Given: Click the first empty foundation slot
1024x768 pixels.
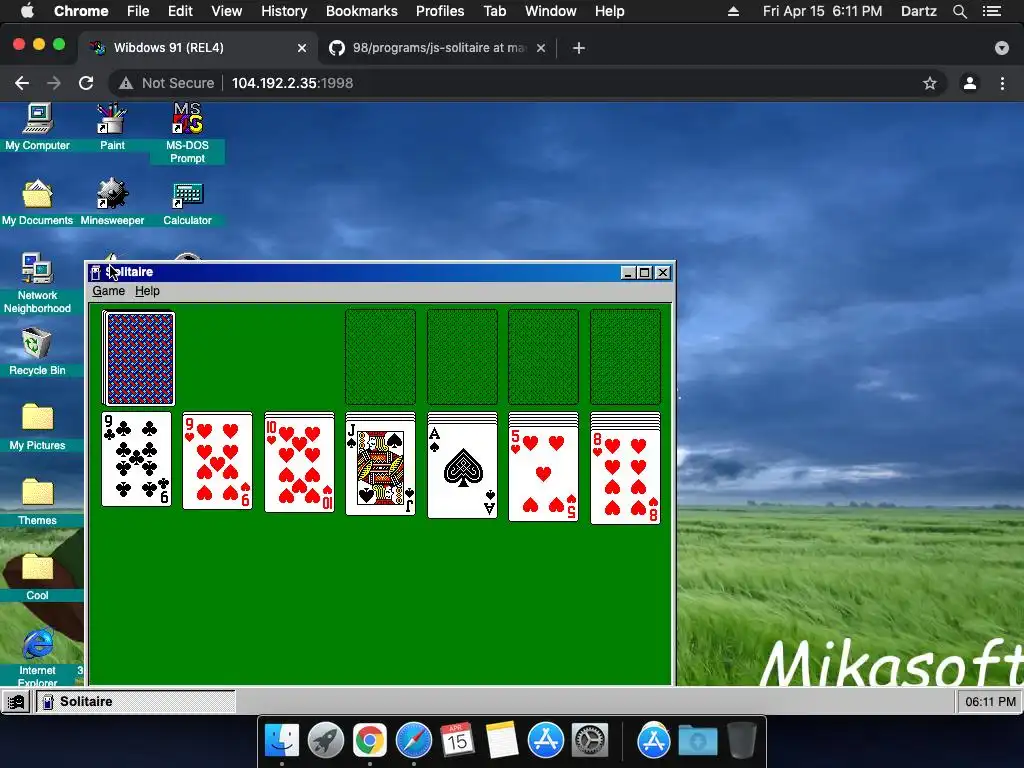Looking at the screenshot, I should (x=380, y=357).
